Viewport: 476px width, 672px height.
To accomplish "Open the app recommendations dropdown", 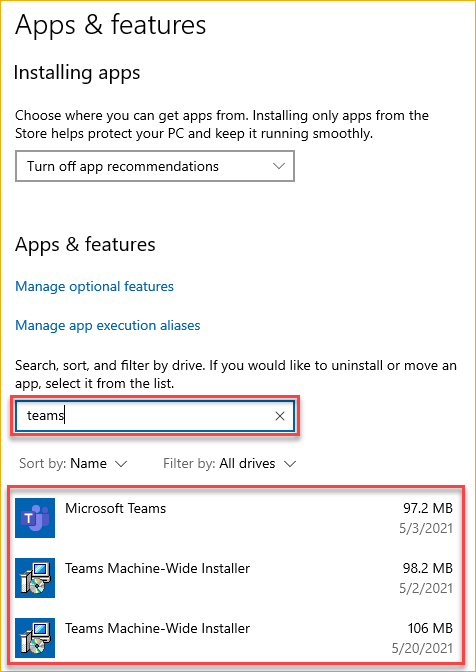I will coord(155,166).
